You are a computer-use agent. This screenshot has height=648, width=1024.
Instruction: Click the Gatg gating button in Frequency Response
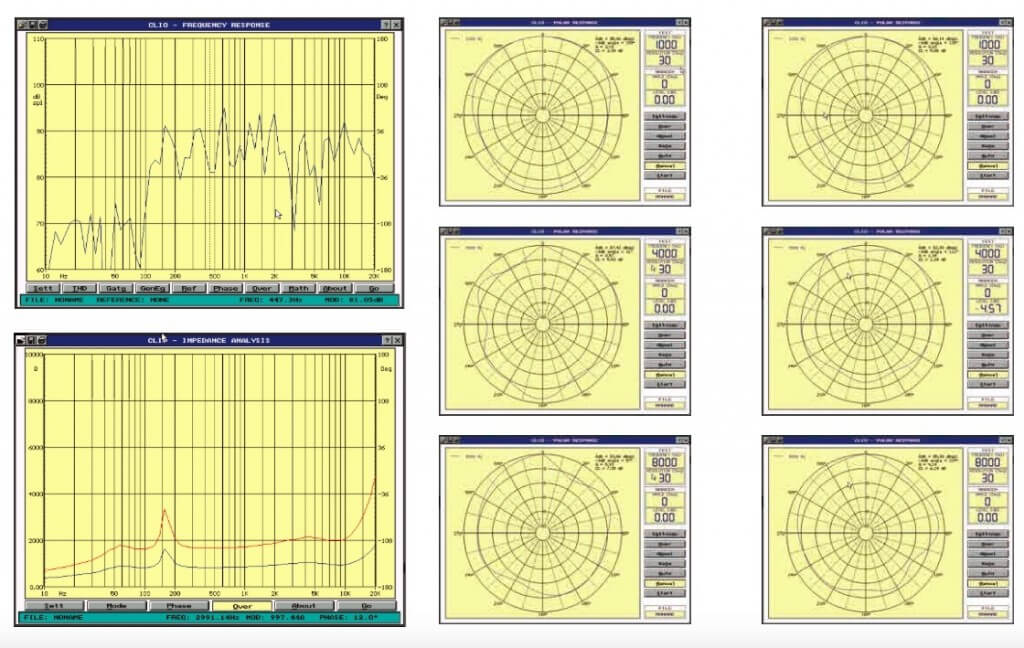[x=115, y=288]
